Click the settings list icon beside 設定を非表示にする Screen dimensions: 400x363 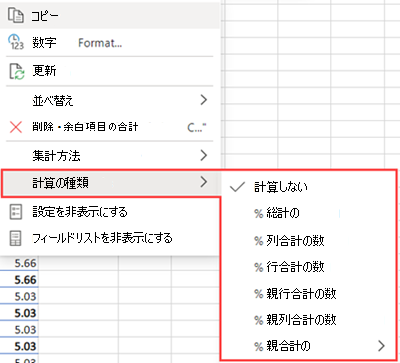15,212
